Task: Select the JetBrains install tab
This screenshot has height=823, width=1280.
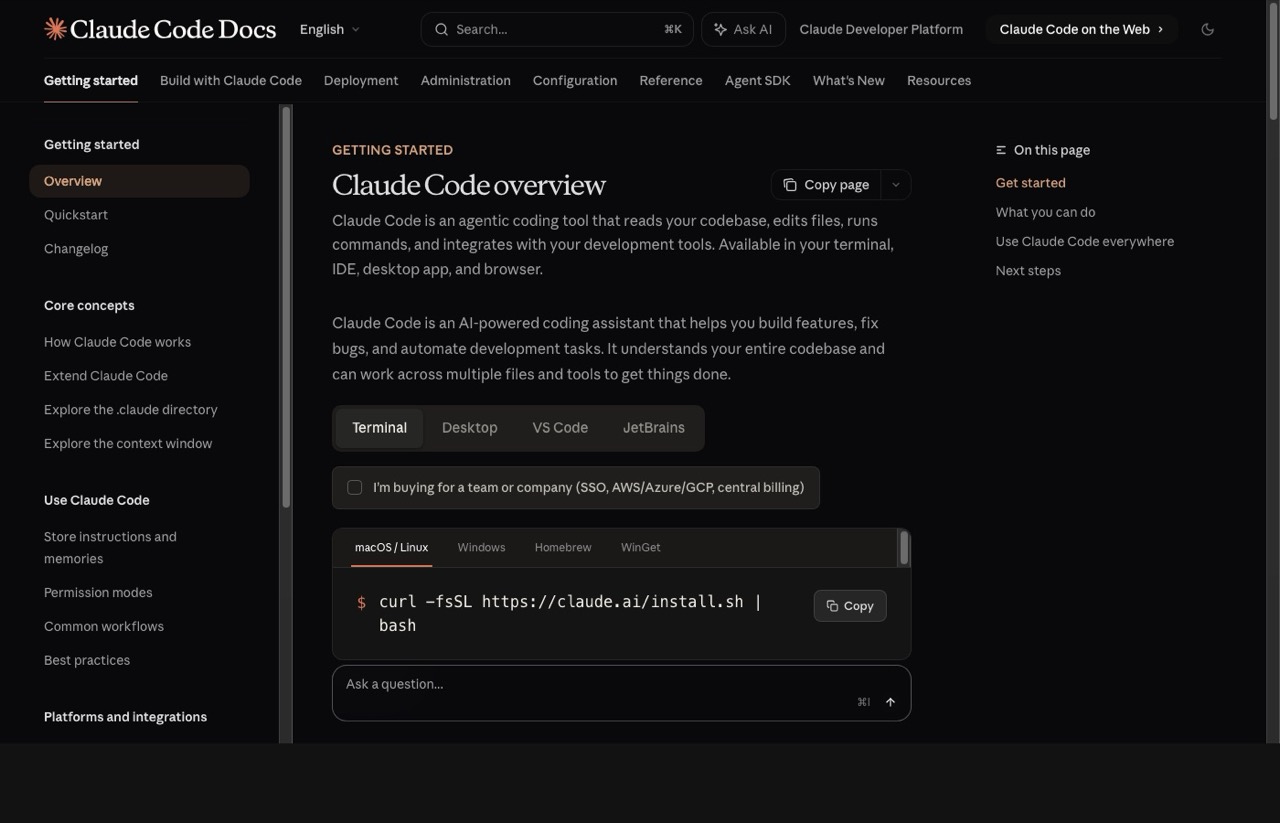Action: (x=654, y=428)
